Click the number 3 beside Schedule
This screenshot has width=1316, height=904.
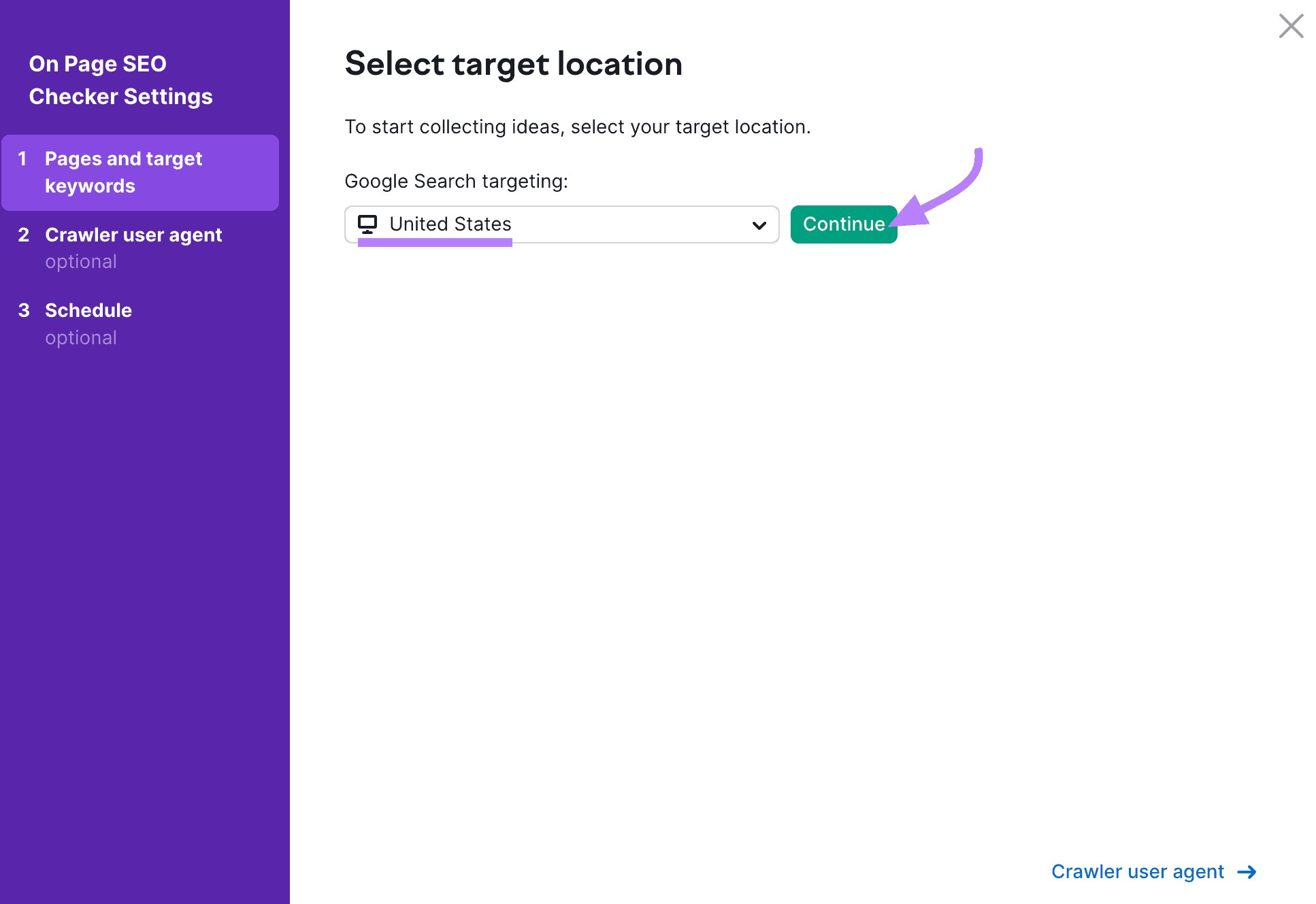(x=24, y=310)
